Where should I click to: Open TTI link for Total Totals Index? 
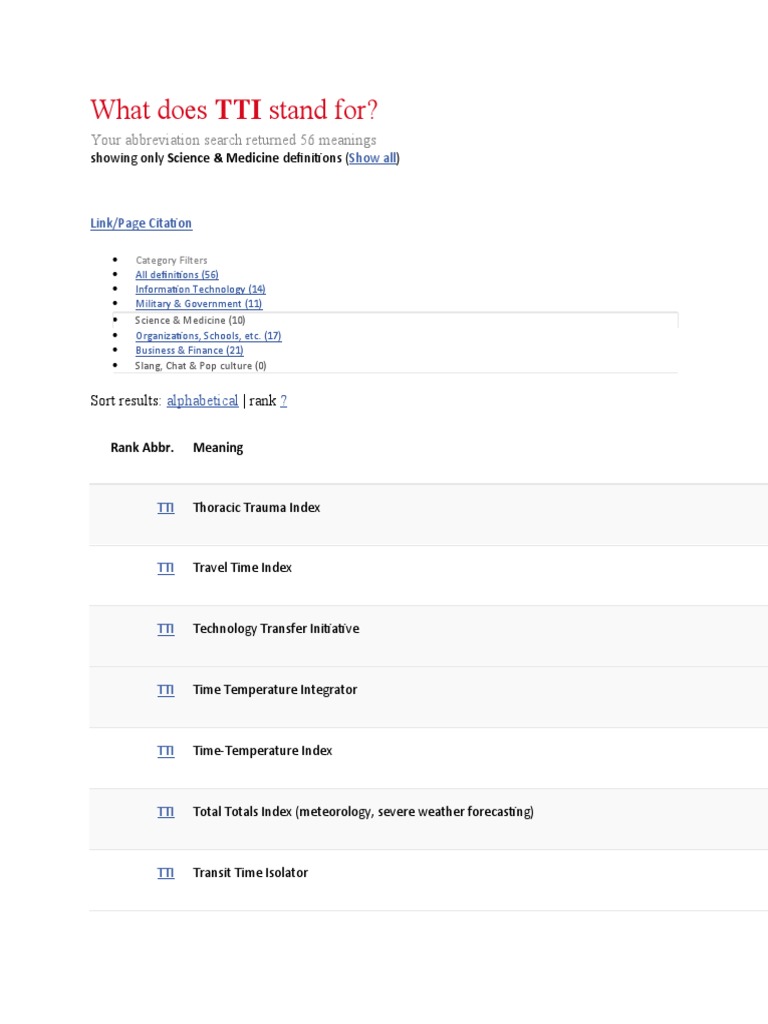166,812
